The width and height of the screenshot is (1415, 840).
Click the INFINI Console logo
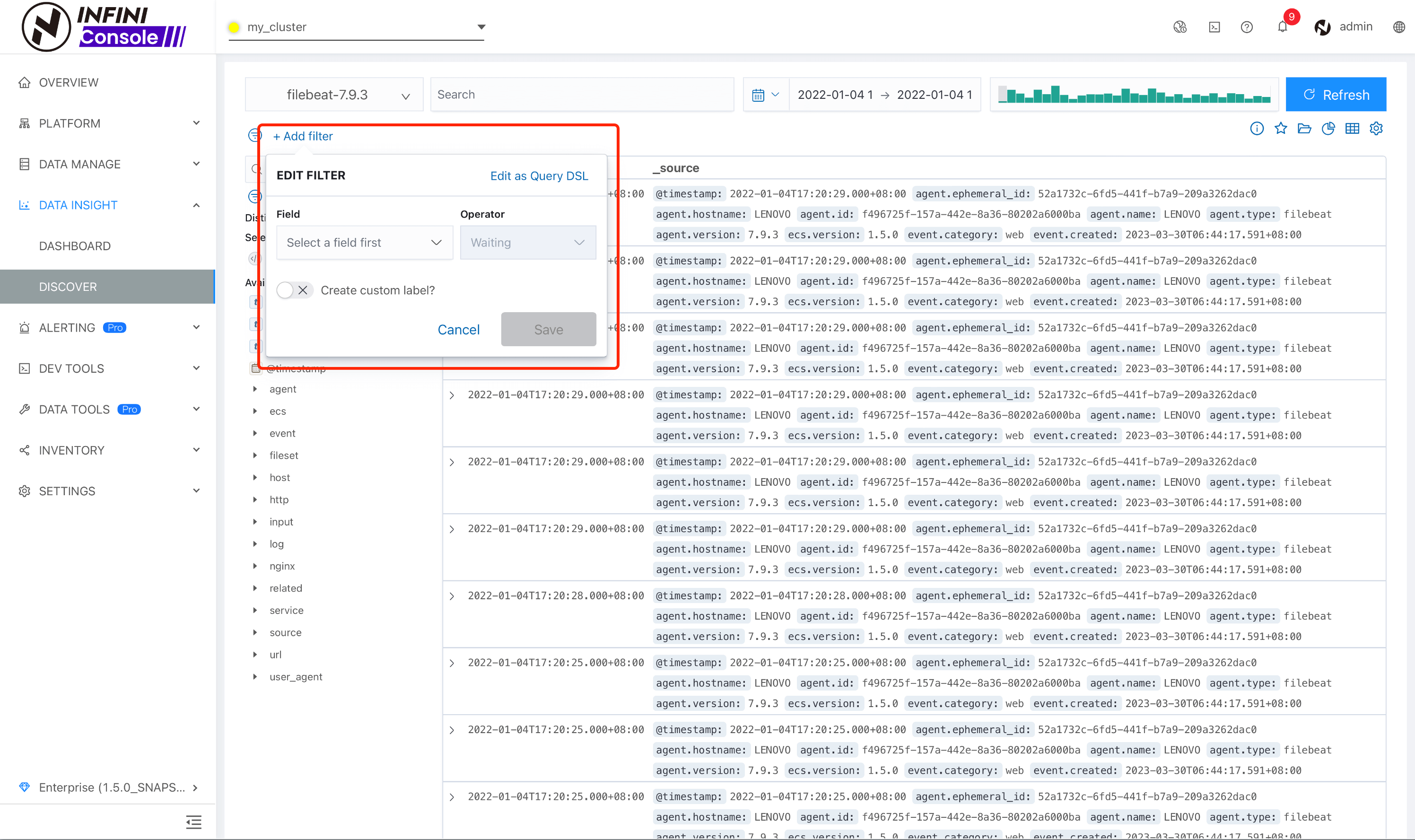104,26
